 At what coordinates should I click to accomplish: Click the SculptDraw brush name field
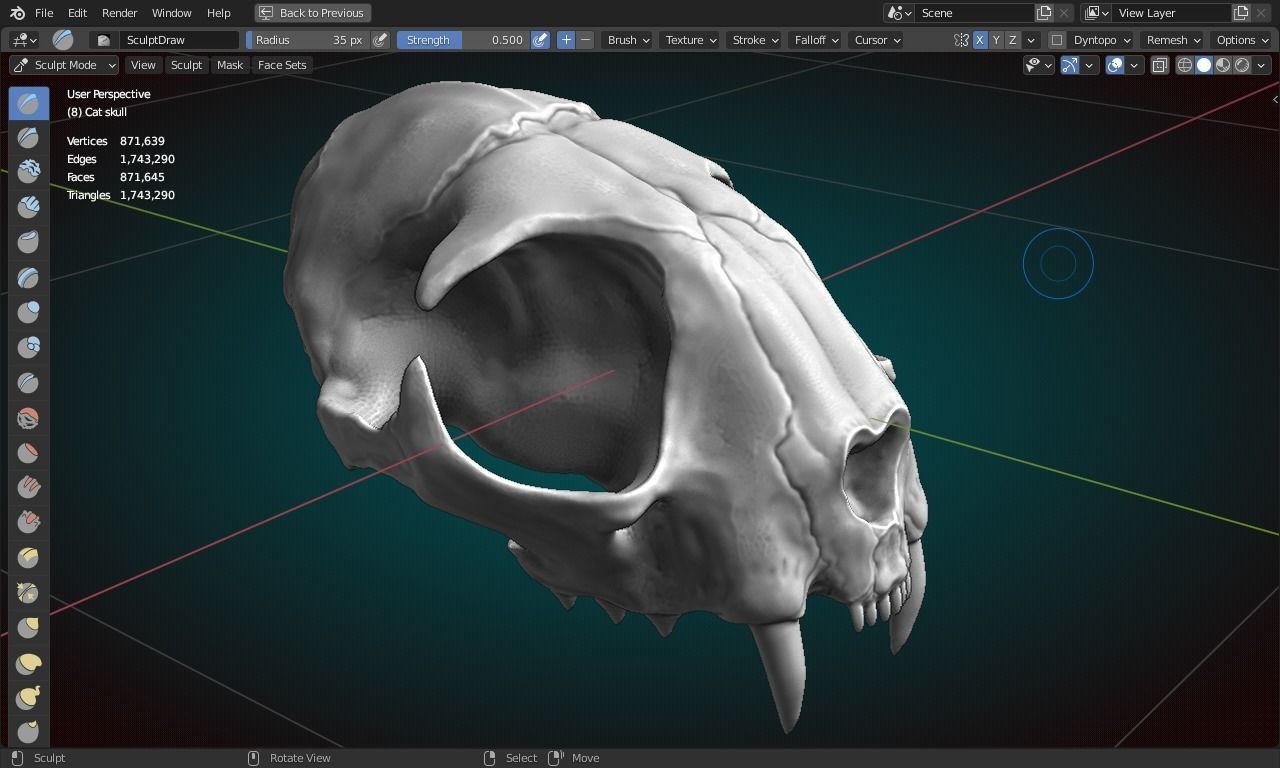tap(180, 39)
